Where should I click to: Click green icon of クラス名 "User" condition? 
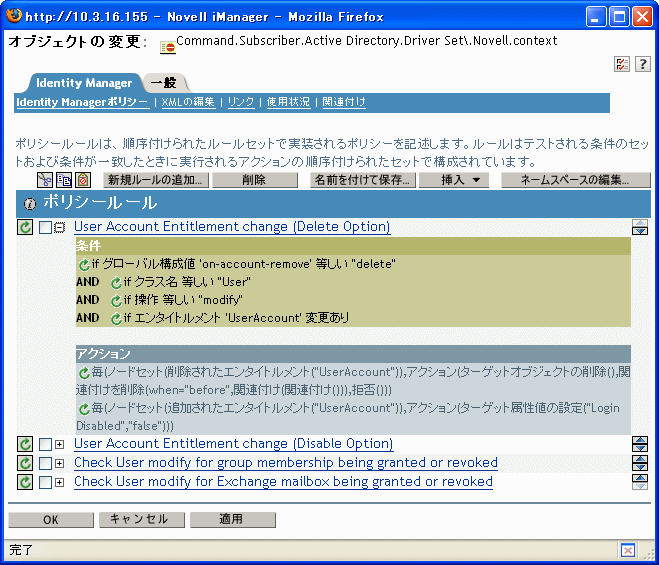[116, 282]
